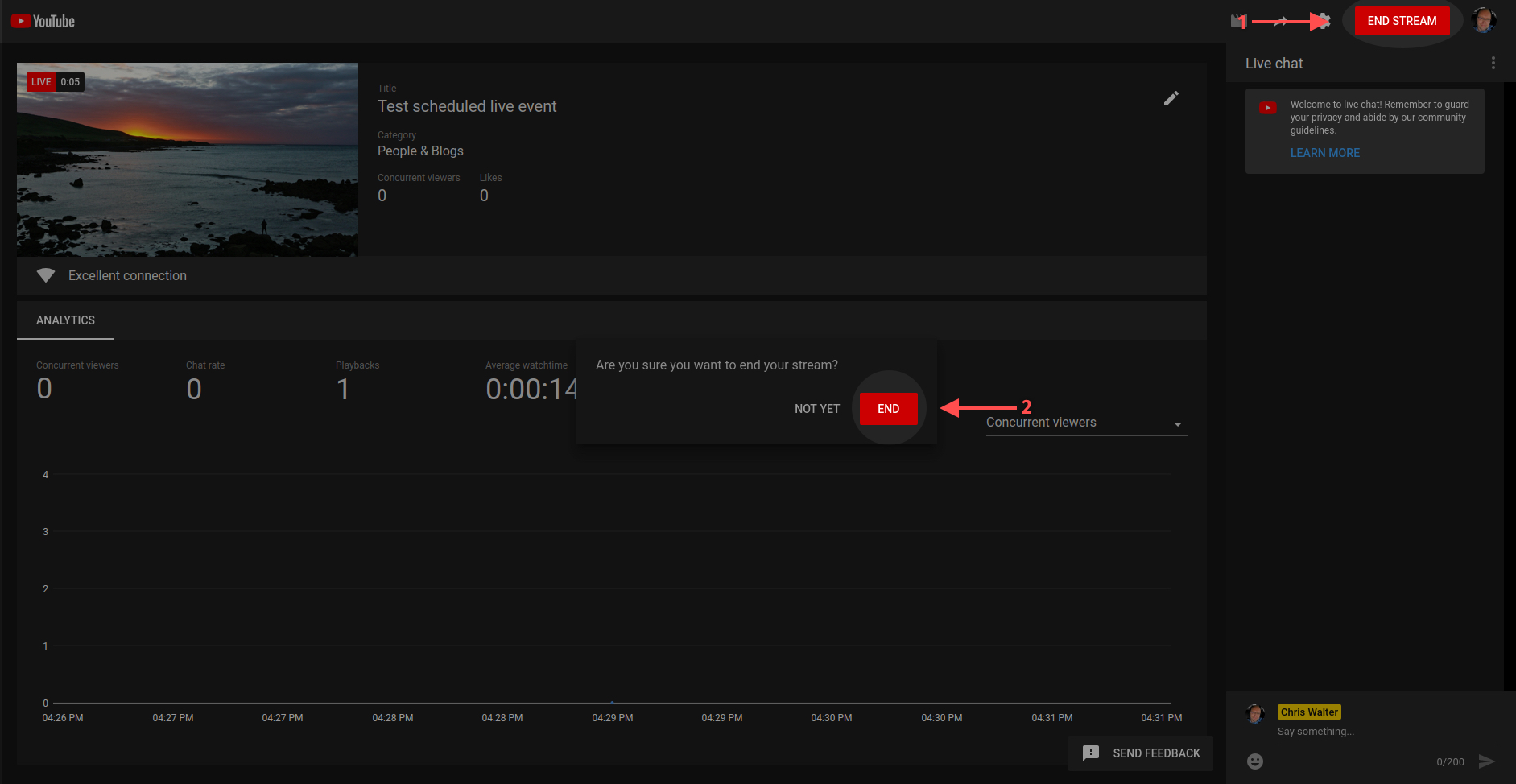Click the YouTube logo
Viewport: 1516px width, 784px height.
click(43, 22)
